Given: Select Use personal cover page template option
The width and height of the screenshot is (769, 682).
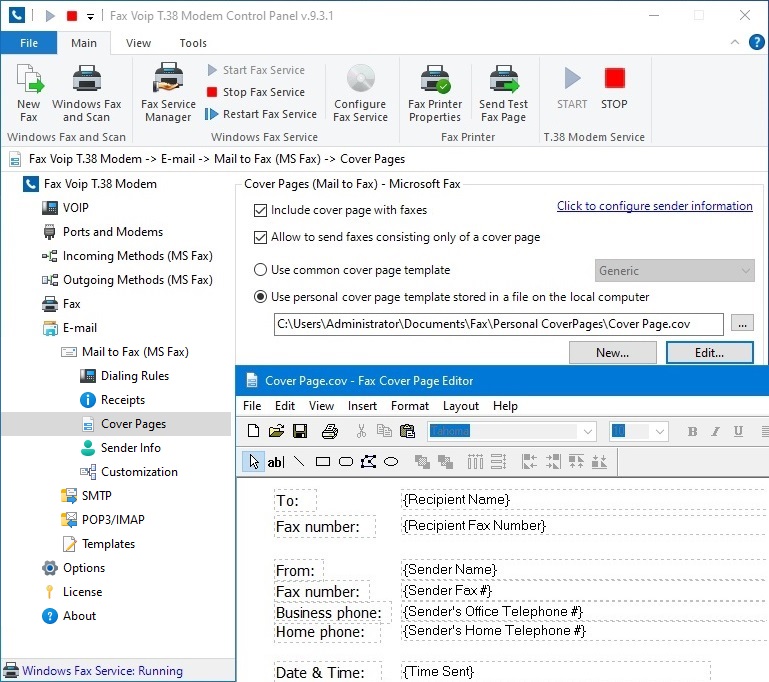Looking at the screenshot, I should click(260, 297).
